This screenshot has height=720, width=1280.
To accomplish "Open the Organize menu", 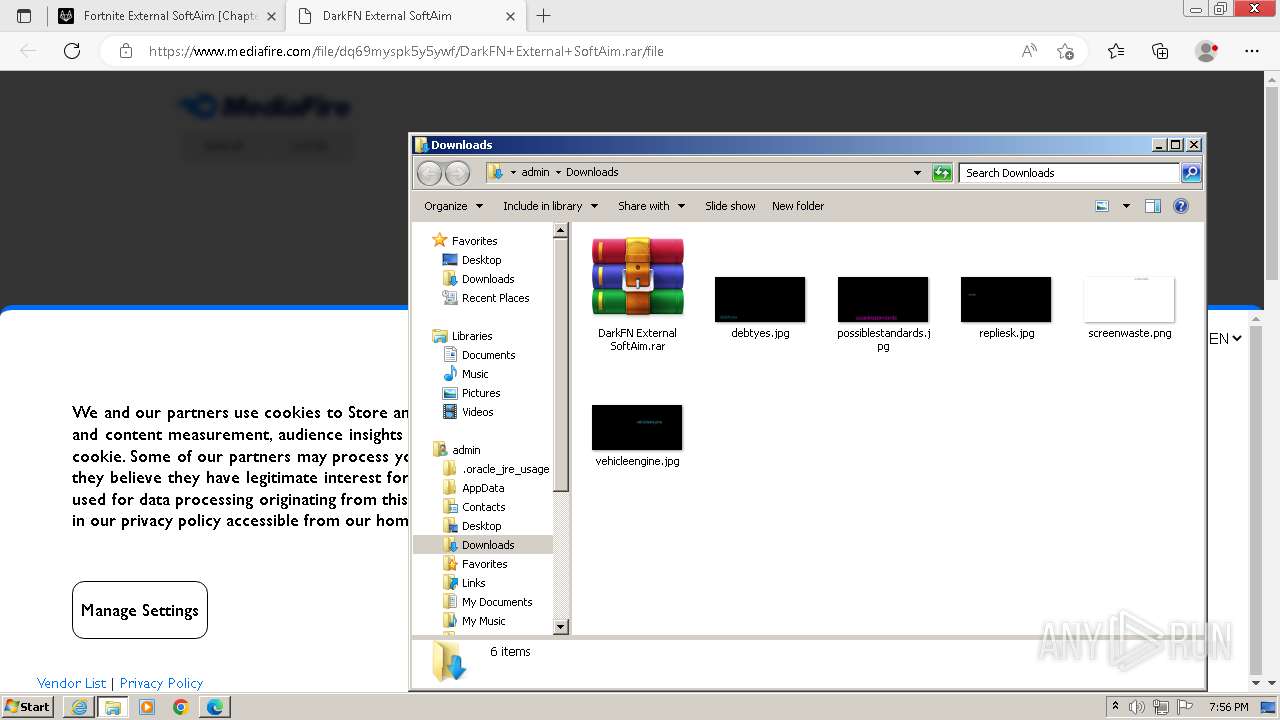I will [453, 206].
